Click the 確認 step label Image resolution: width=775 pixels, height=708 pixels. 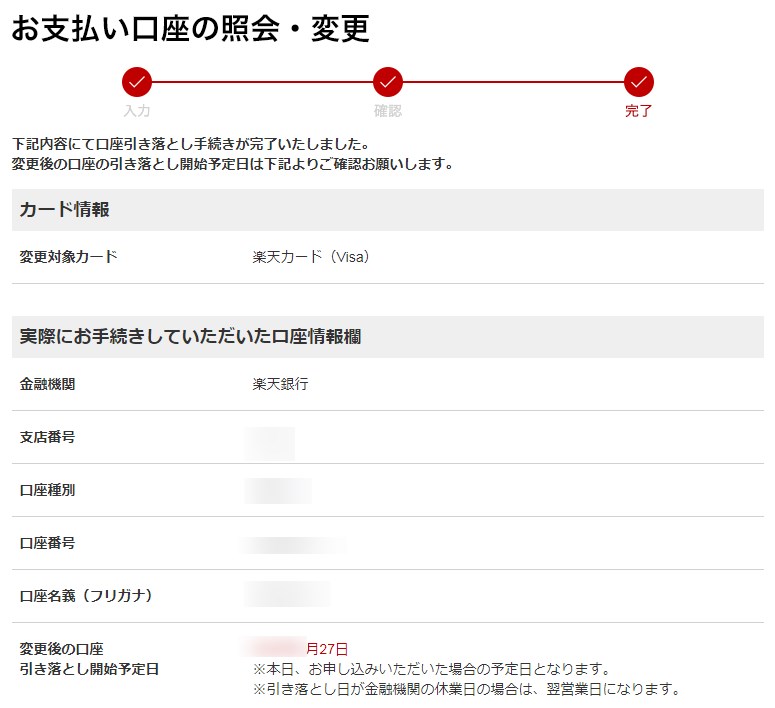[388, 111]
